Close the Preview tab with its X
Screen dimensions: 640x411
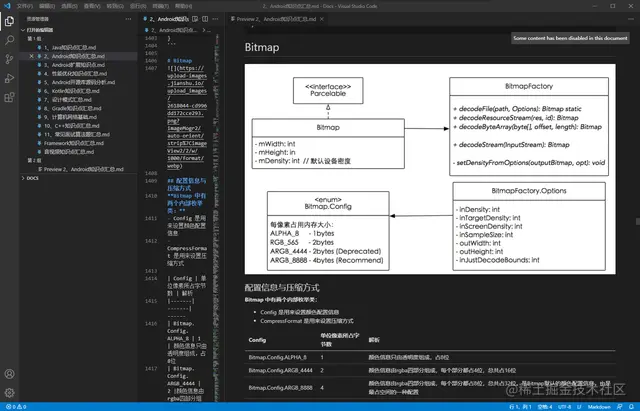(x=322, y=19)
